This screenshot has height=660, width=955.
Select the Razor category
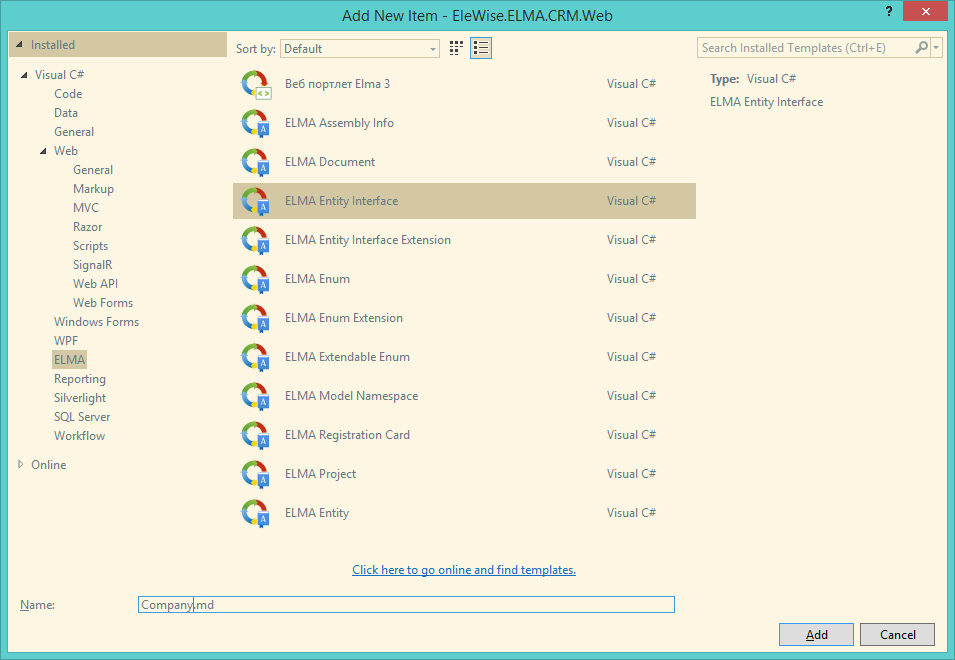pyautogui.click(x=88, y=226)
